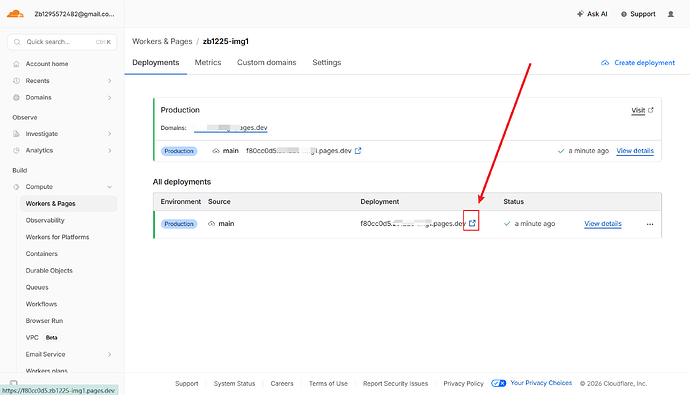Switch to the Custom domains tab
The image size is (690, 395).
click(267, 62)
